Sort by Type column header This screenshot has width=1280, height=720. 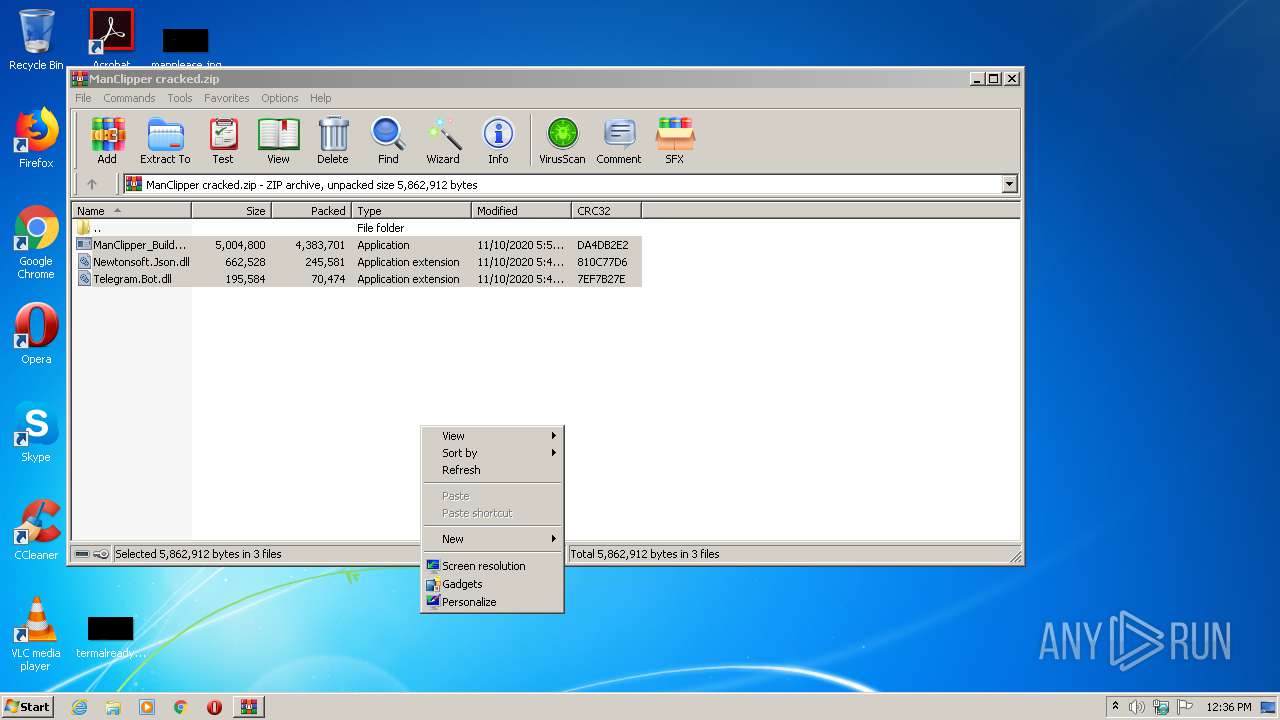click(411, 211)
